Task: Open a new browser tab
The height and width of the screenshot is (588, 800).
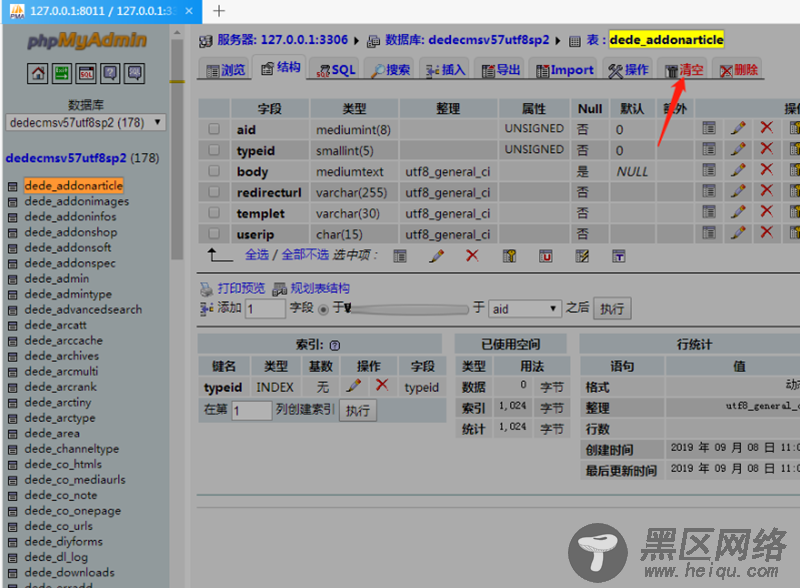Action: click(x=219, y=11)
